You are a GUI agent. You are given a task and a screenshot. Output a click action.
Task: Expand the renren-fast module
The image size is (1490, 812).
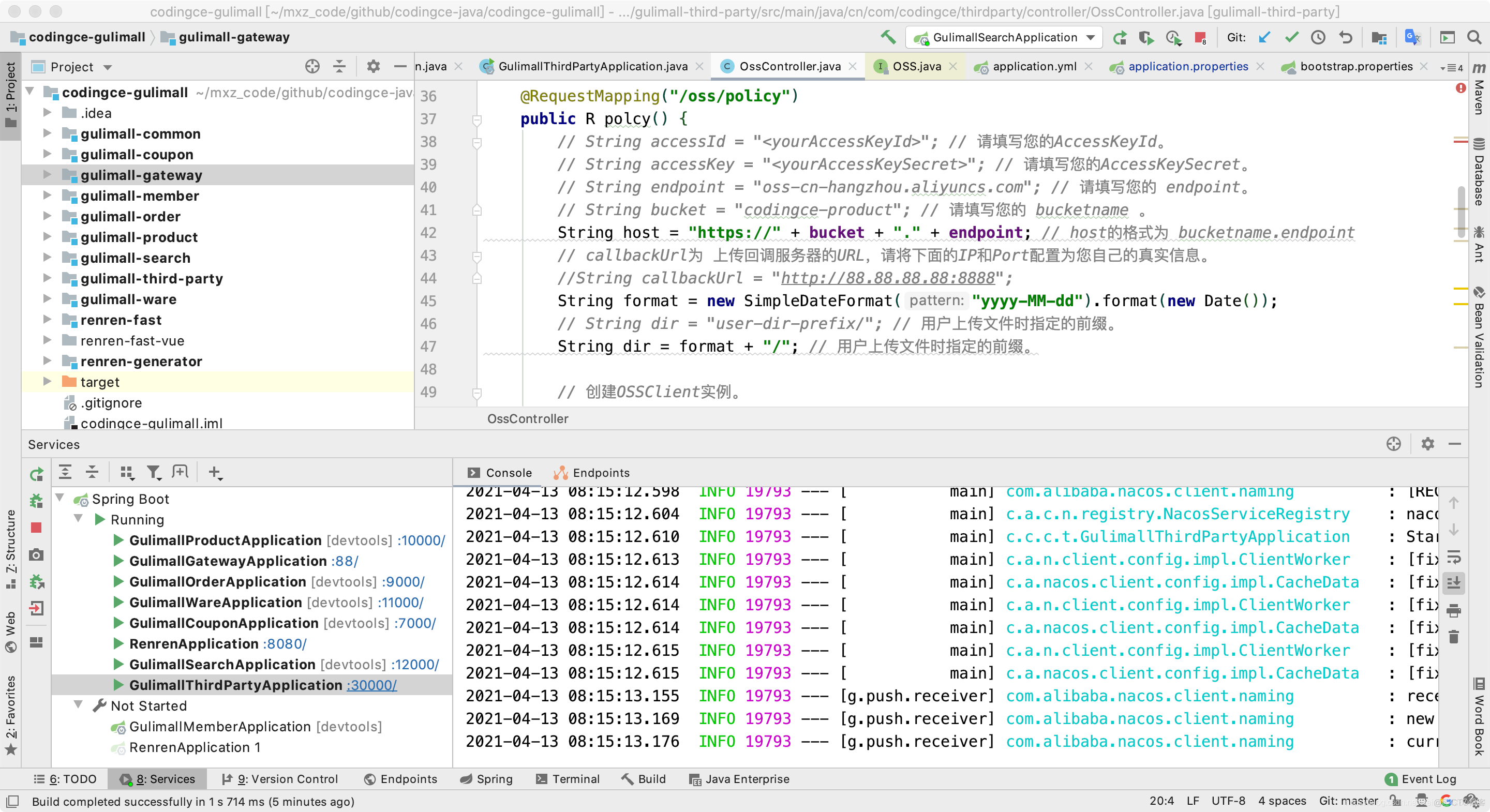pos(48,319)
